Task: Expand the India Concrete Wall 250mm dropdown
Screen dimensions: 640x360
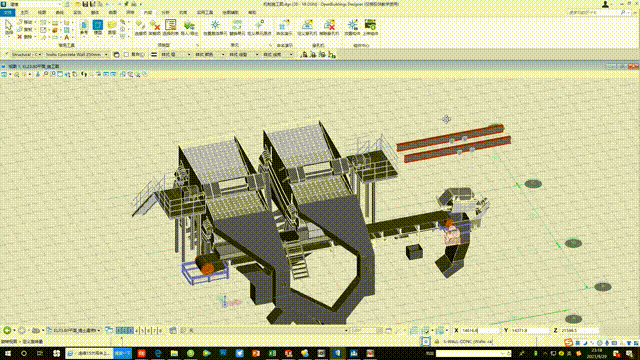Action: click(106, 54)
